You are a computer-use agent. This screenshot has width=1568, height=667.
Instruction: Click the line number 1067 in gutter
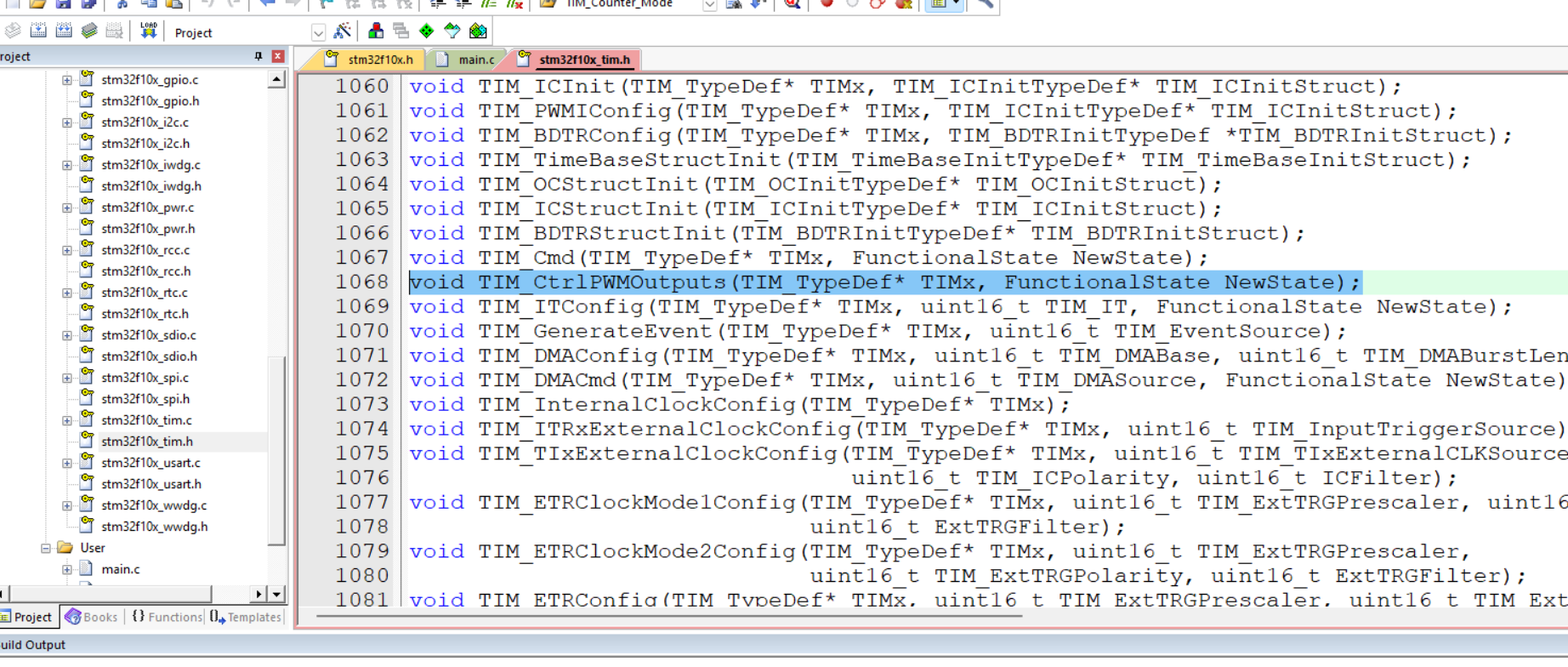coord(361,258)
